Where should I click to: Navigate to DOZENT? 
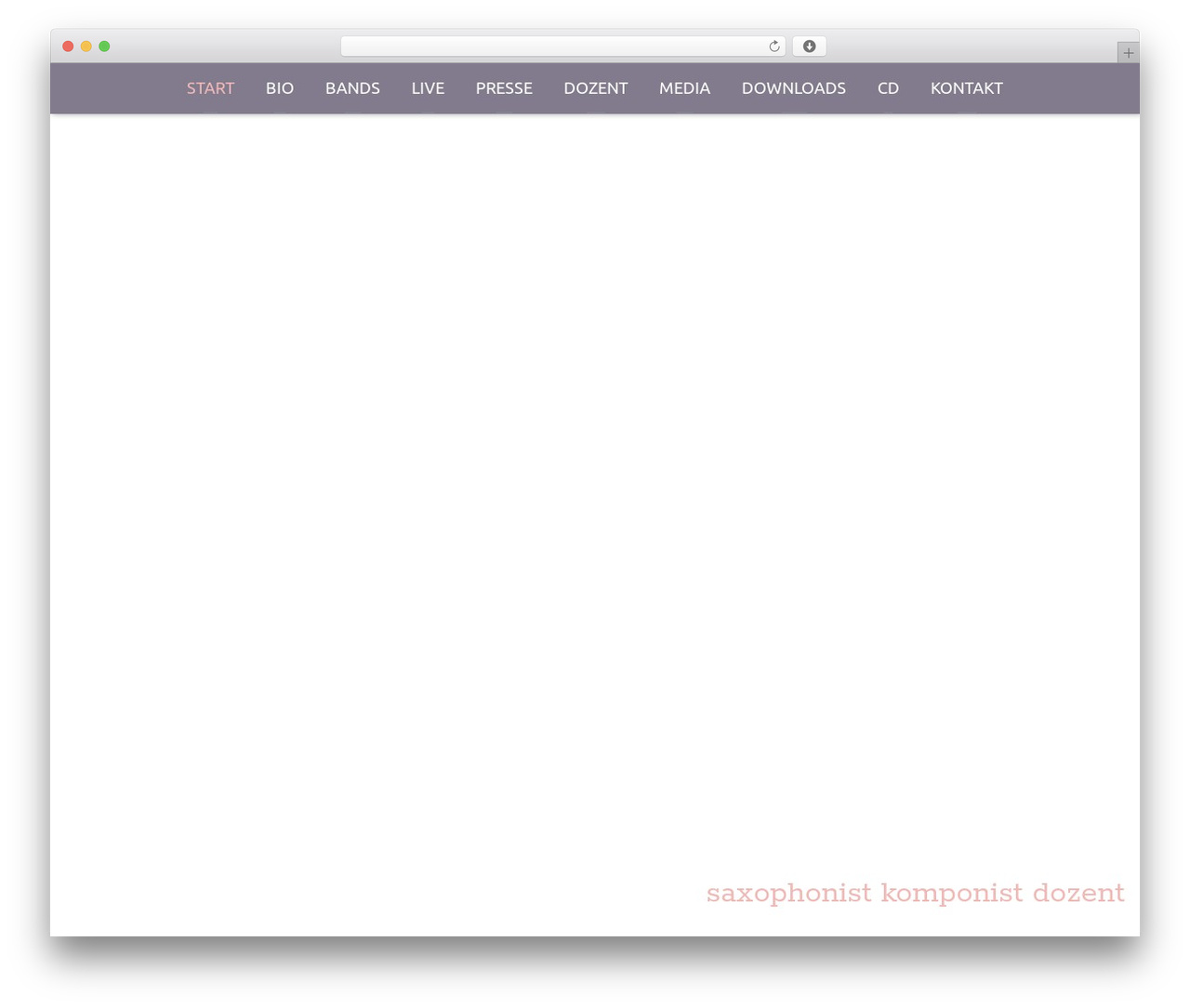point(596,88)
